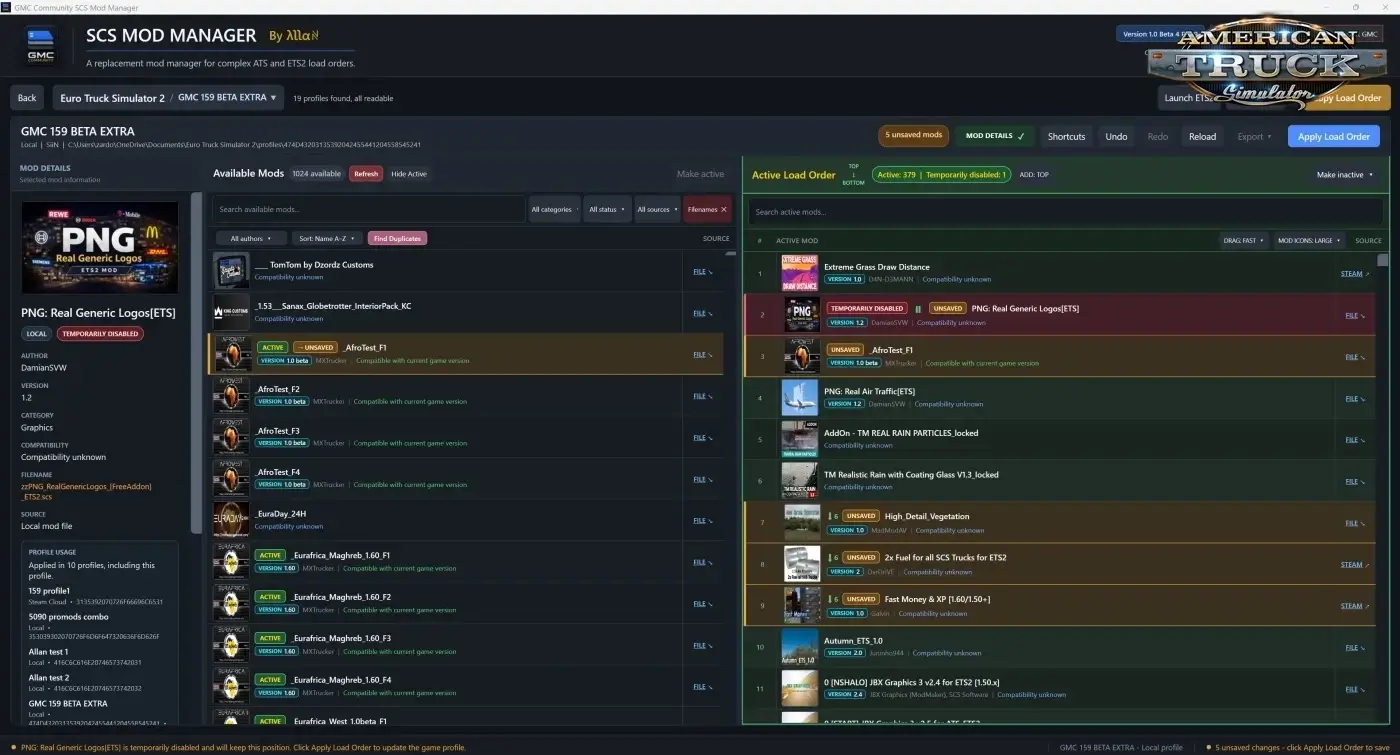The image size is (1400, 755).
Task: Open the MOD ICONS: LARGE dropdown
Action: coord(1309,240)
